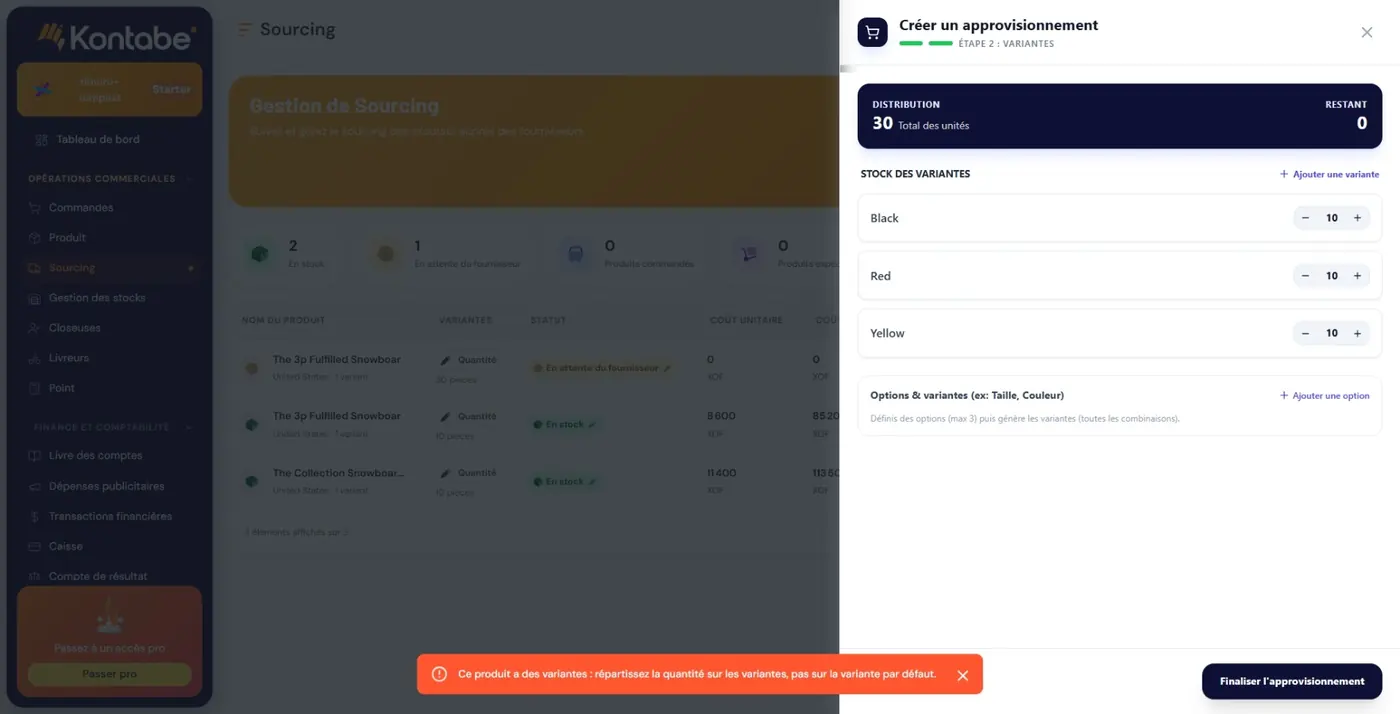Click the Kontabe logo
Viewport: 1400px width, 714px height.
pos(116,37)
